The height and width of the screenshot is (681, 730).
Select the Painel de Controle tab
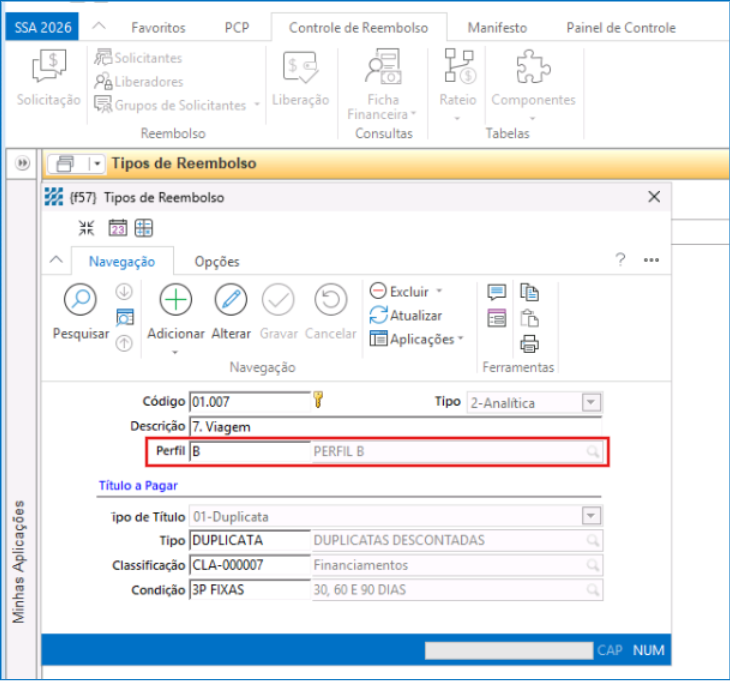tap(620, 28)
